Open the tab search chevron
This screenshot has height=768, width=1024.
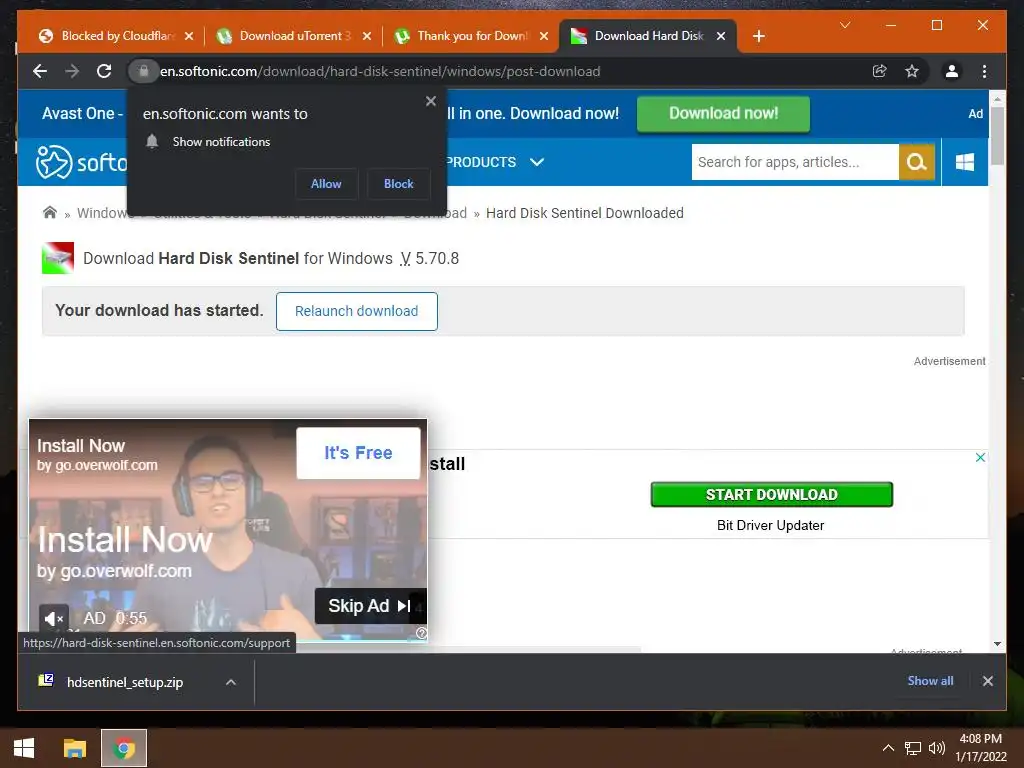pos(845,25)
